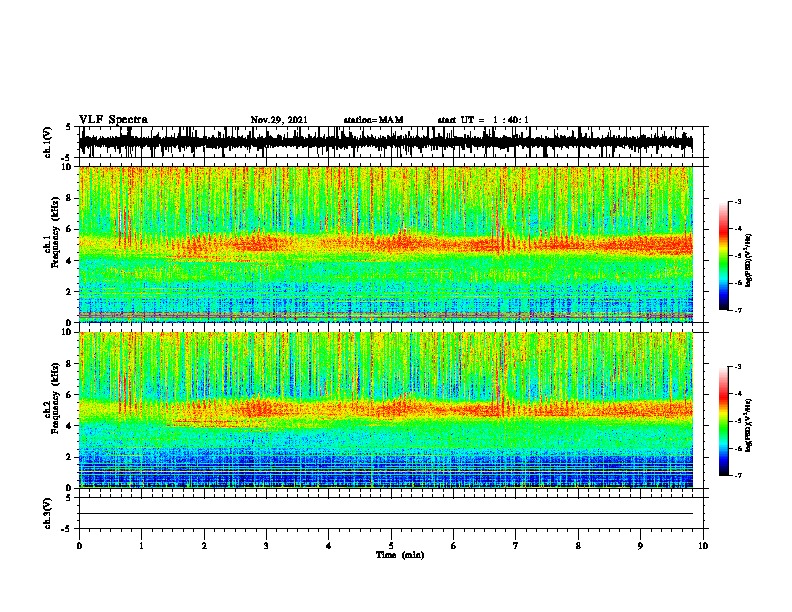Click the "VLF Spectra" plot title
792x612 pixels.
pos(113,119)
